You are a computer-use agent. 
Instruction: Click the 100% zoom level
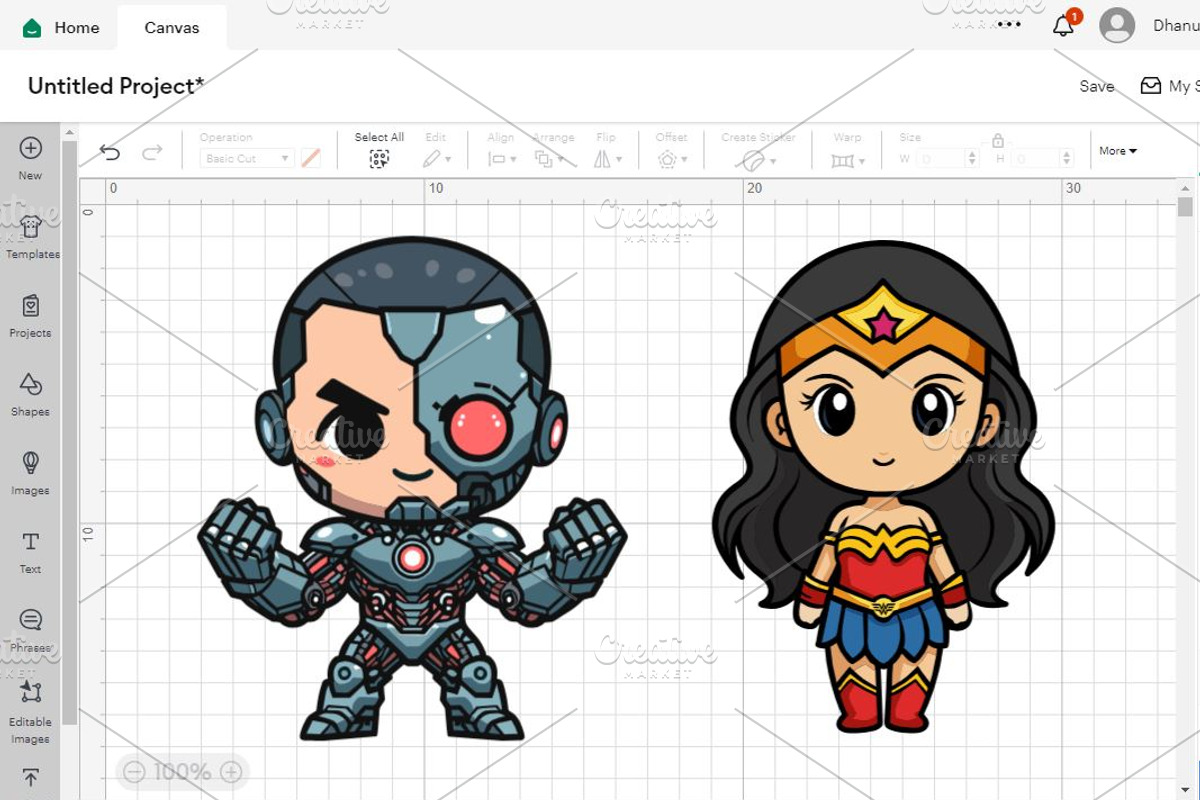click(182, 771)
